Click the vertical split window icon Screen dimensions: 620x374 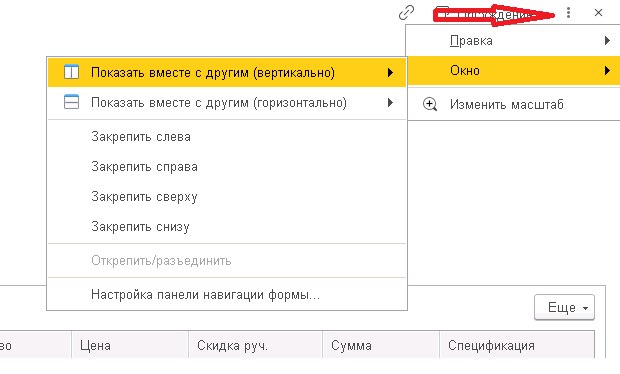click(x=72, y=72)
